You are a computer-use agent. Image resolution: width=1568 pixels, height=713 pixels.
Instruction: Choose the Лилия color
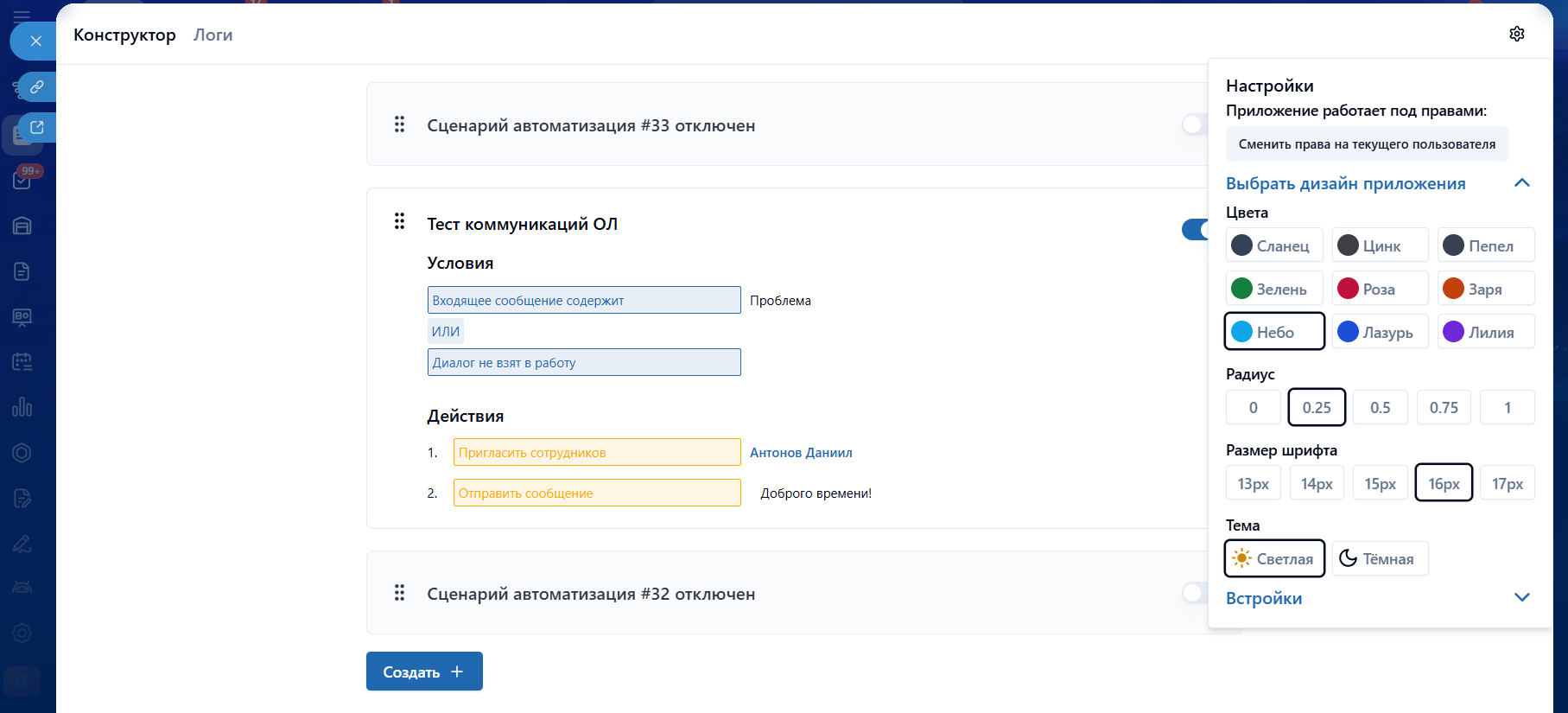1486,332
